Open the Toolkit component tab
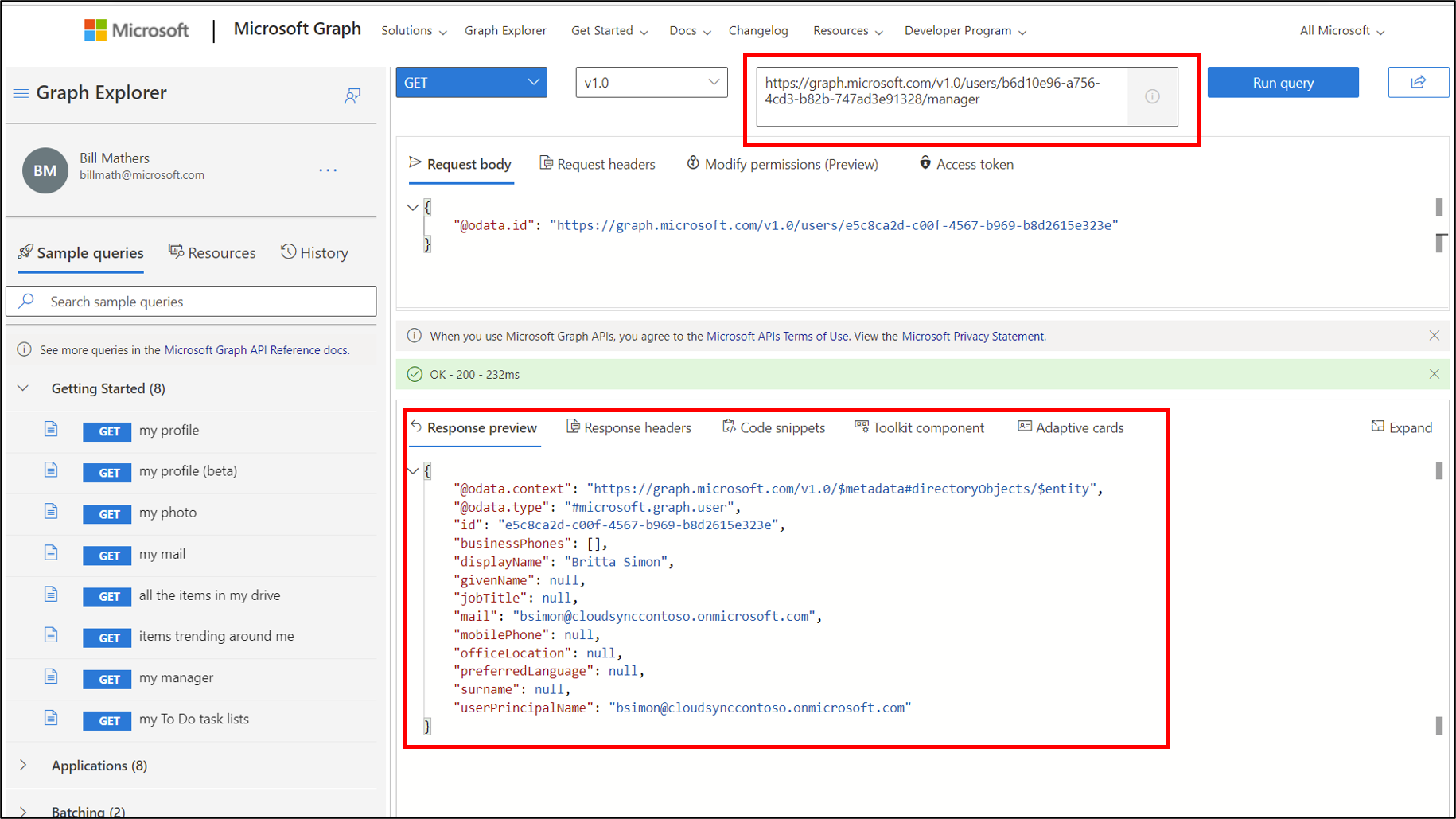The width and height of the screenshot is (1456, 819). click(x=920, y=427)
